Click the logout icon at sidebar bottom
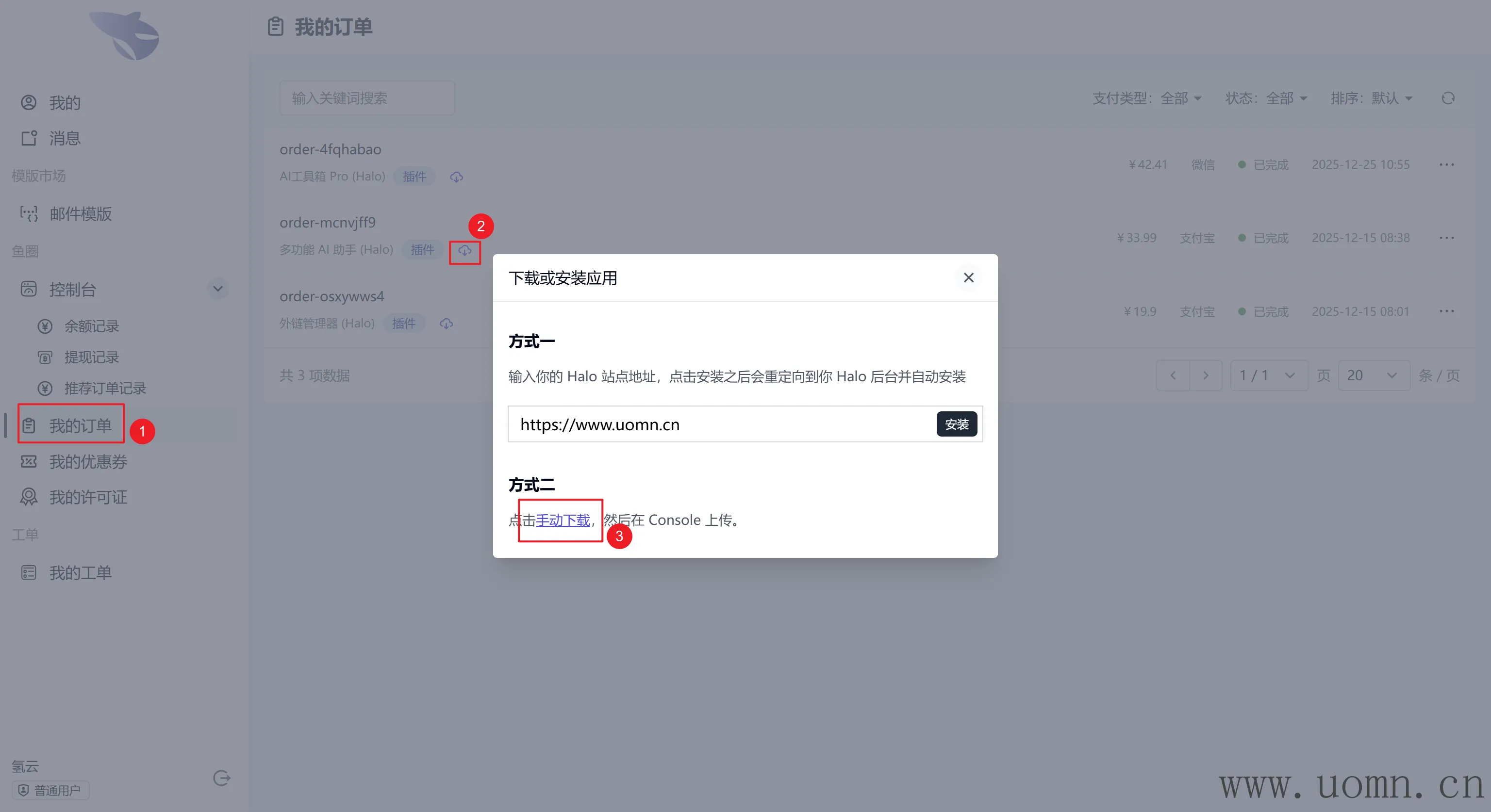This screenshot has height=812, width=1491. point(222,778)
